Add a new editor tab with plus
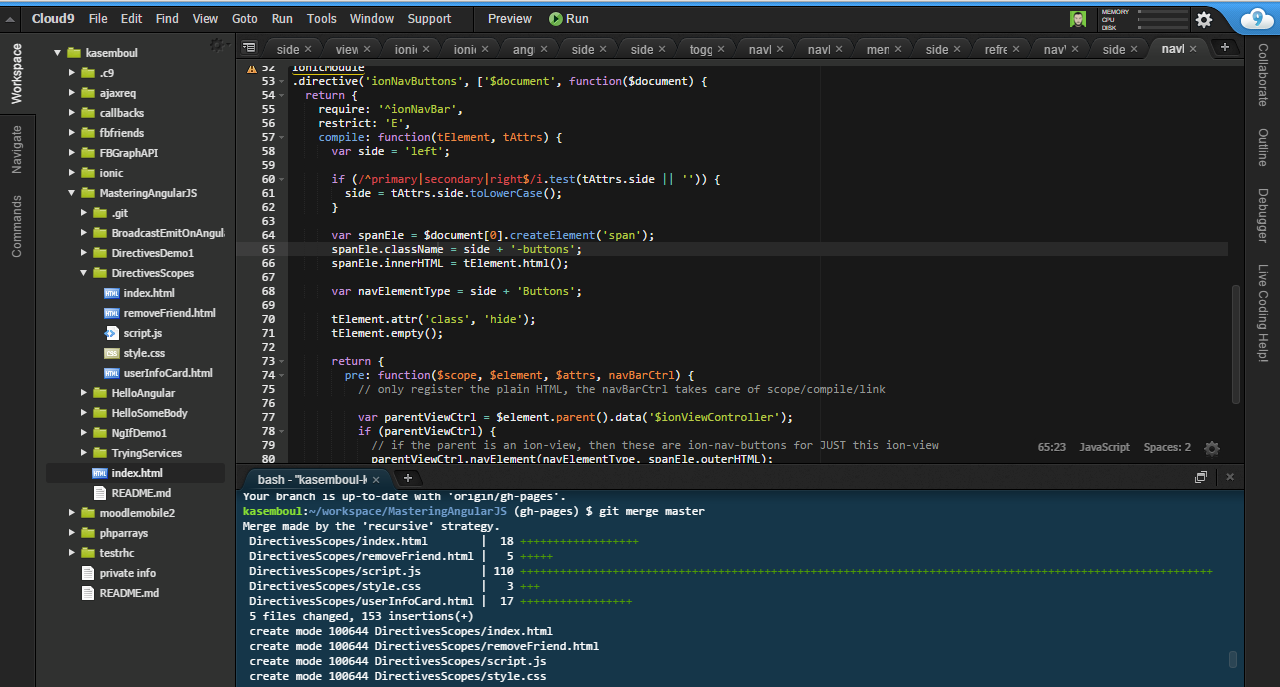Screen dimensions: 1280x687 (1224, 47)
